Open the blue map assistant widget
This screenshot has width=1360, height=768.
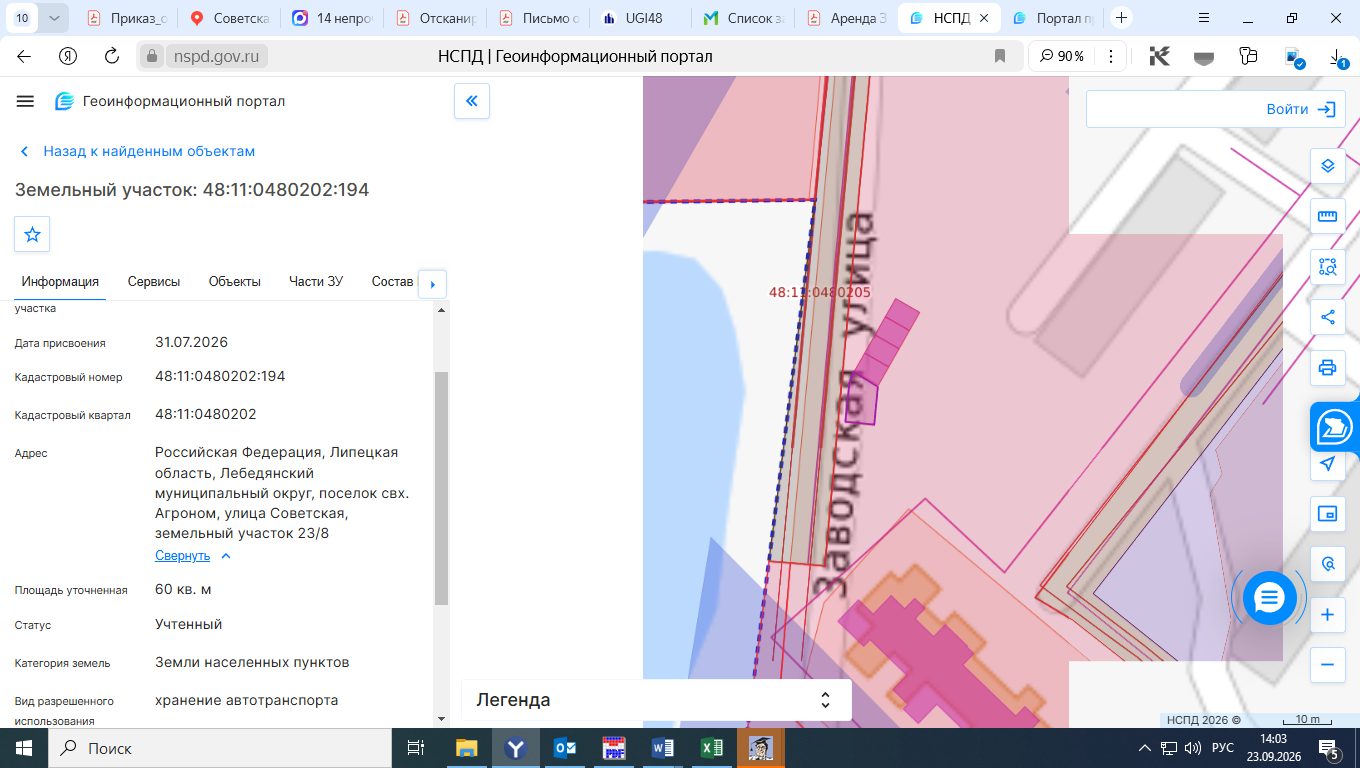1335,428
